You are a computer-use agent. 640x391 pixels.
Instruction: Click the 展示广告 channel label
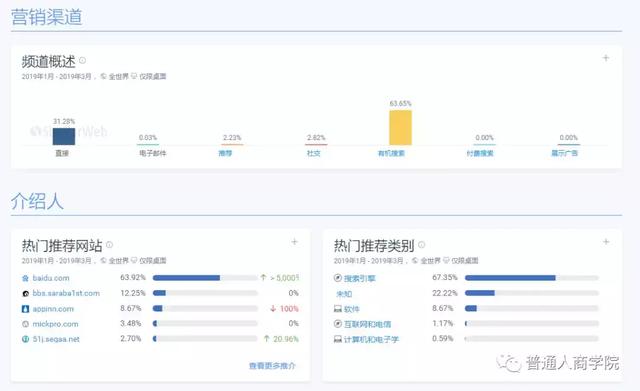[564, 153]
